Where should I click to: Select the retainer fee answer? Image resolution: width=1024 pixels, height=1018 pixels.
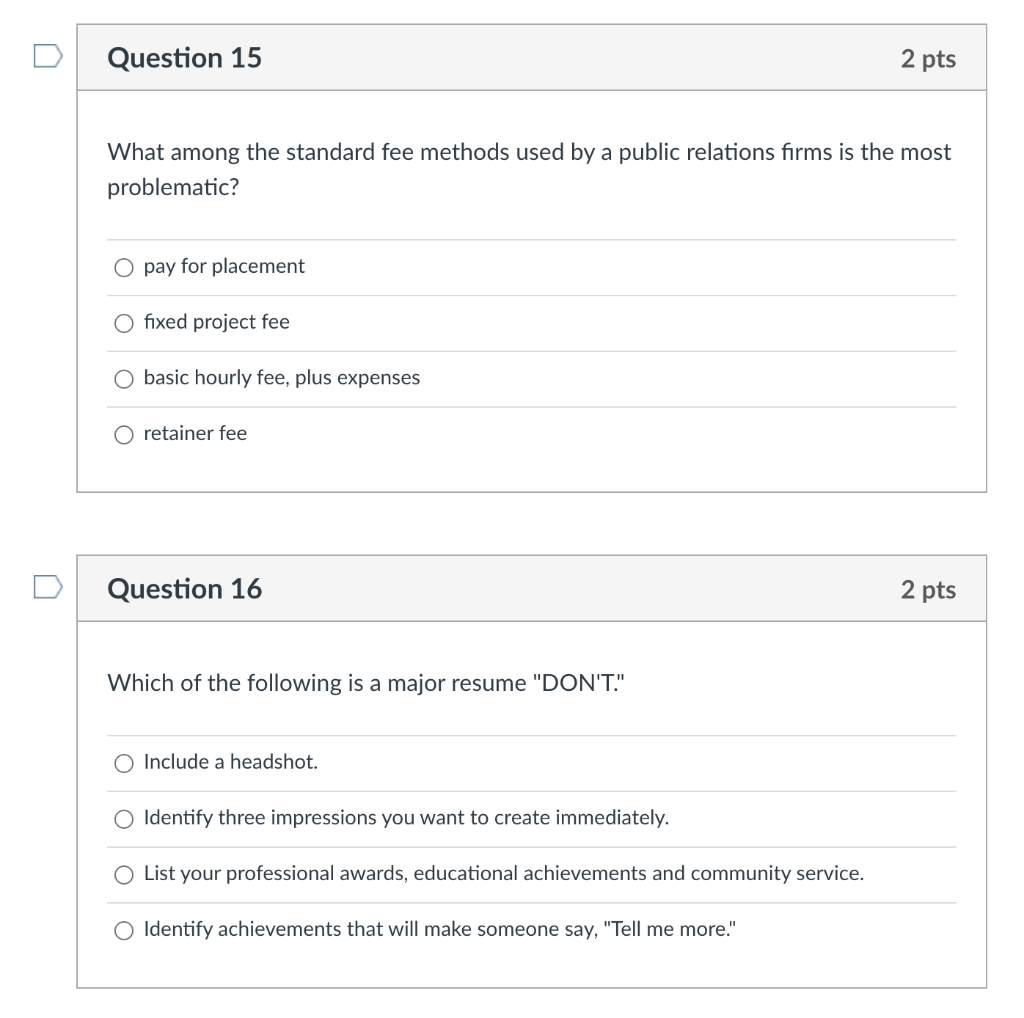point(124,434)
